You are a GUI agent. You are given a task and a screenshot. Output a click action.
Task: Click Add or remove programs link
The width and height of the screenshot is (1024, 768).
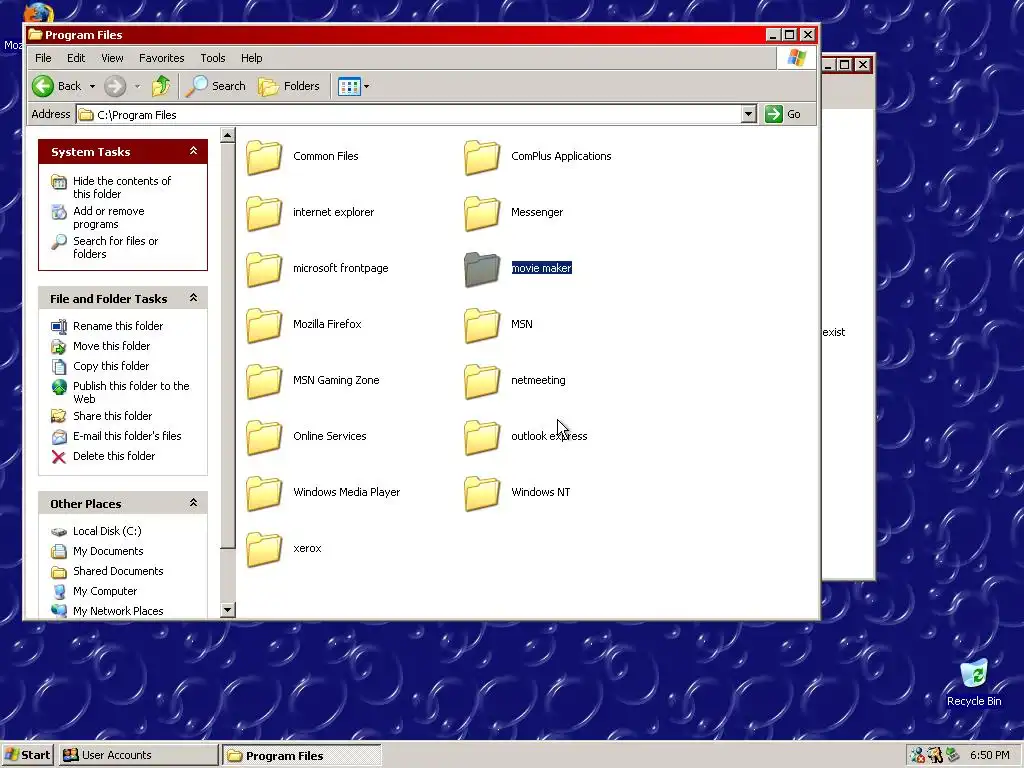(108, 217)
